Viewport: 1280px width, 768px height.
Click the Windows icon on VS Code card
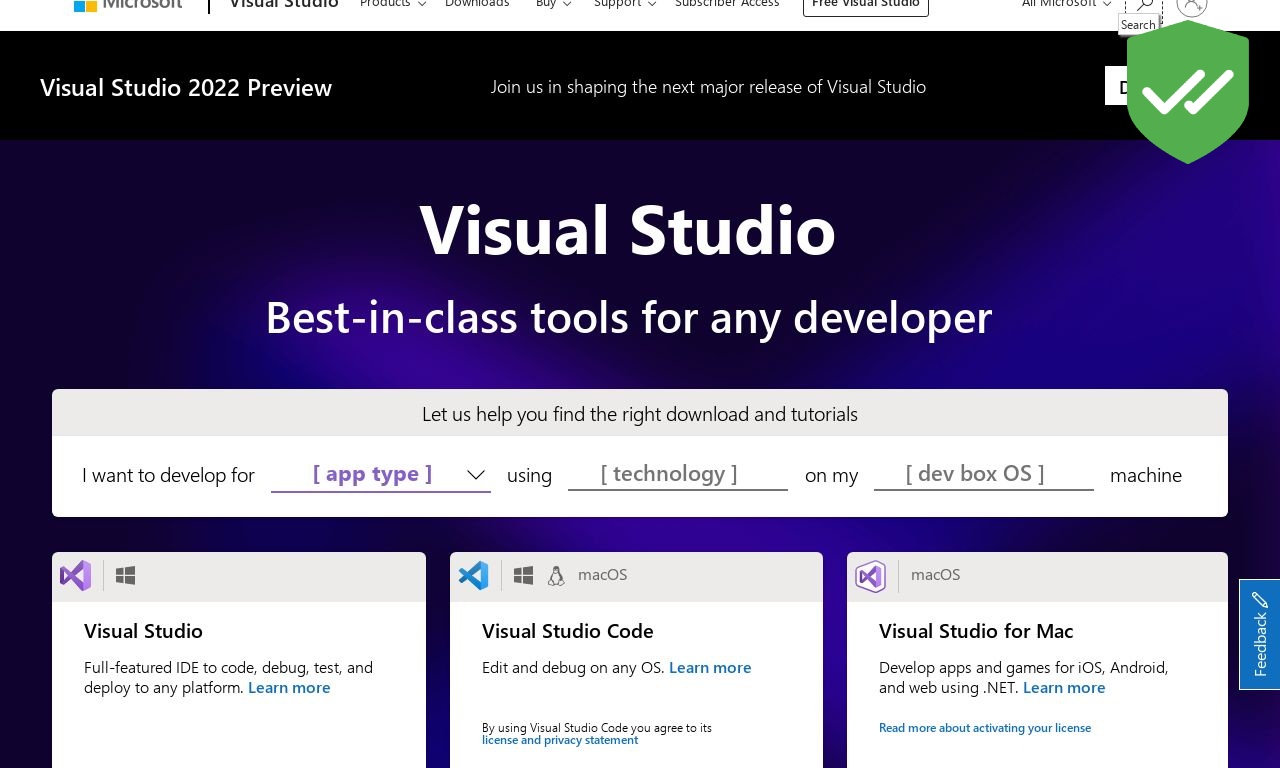click(523, 575)
